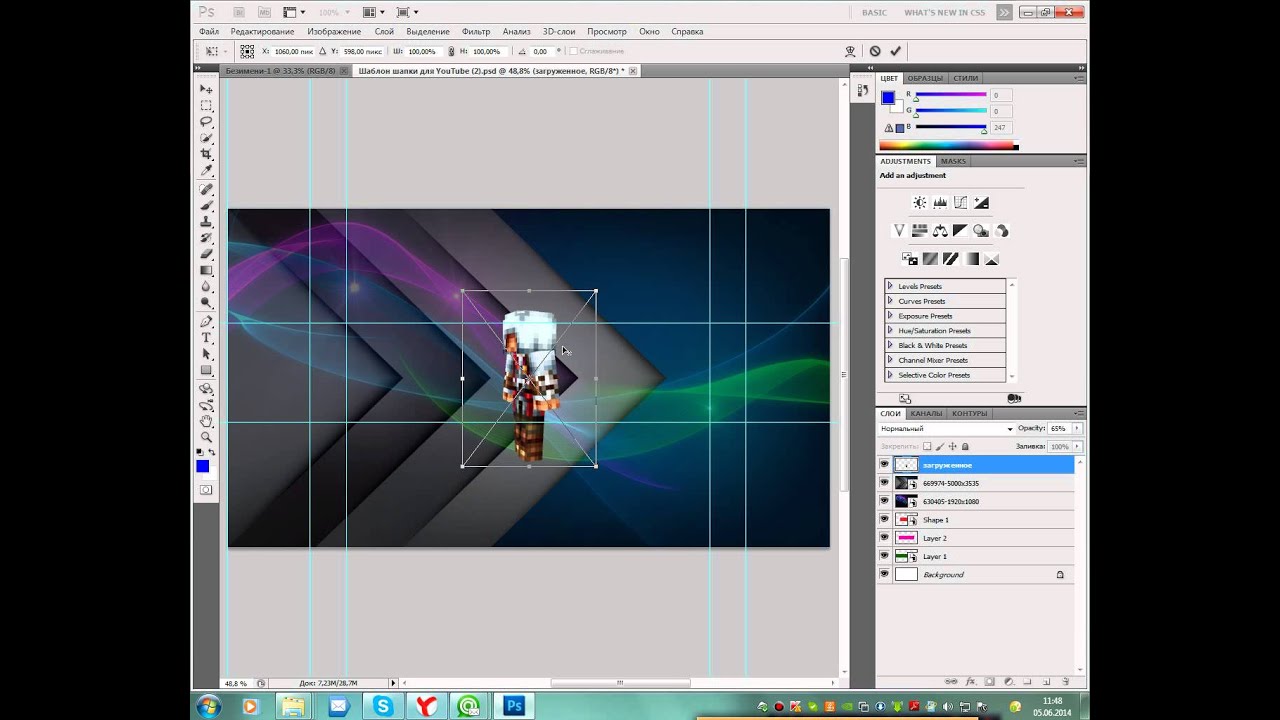Screen dimensions: 1280x720
Task: Click the layer style fx icon
Action: [x=969, y=681]
